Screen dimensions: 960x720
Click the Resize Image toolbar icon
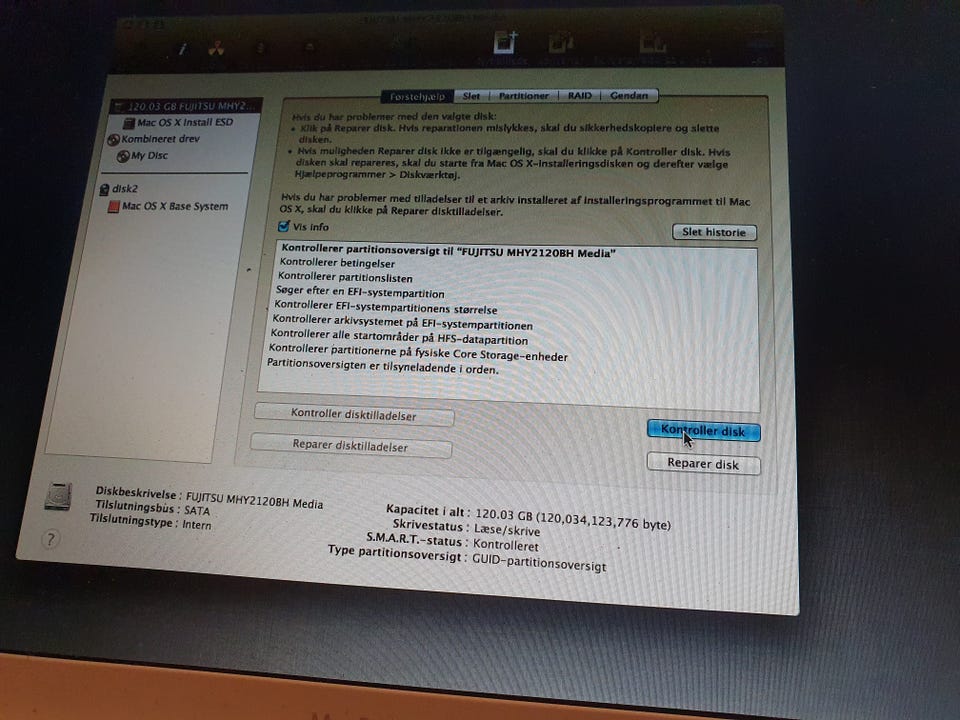(653, 43)
